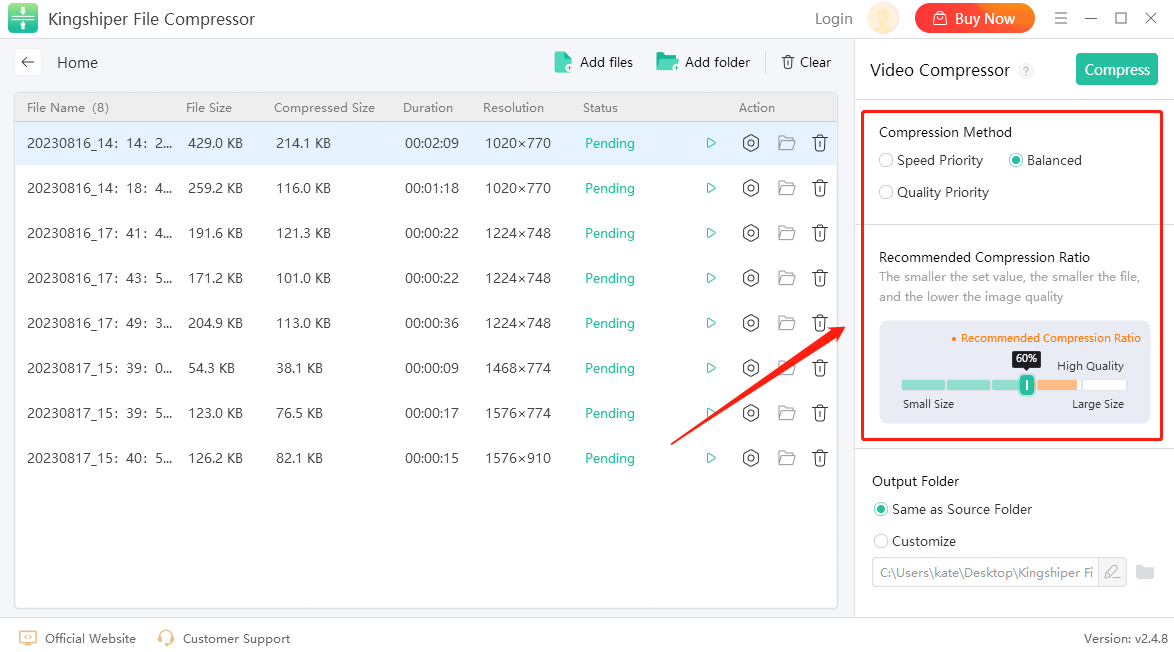
Task: Open settings for the 259.2 KB file
Action: pos(750,188)
